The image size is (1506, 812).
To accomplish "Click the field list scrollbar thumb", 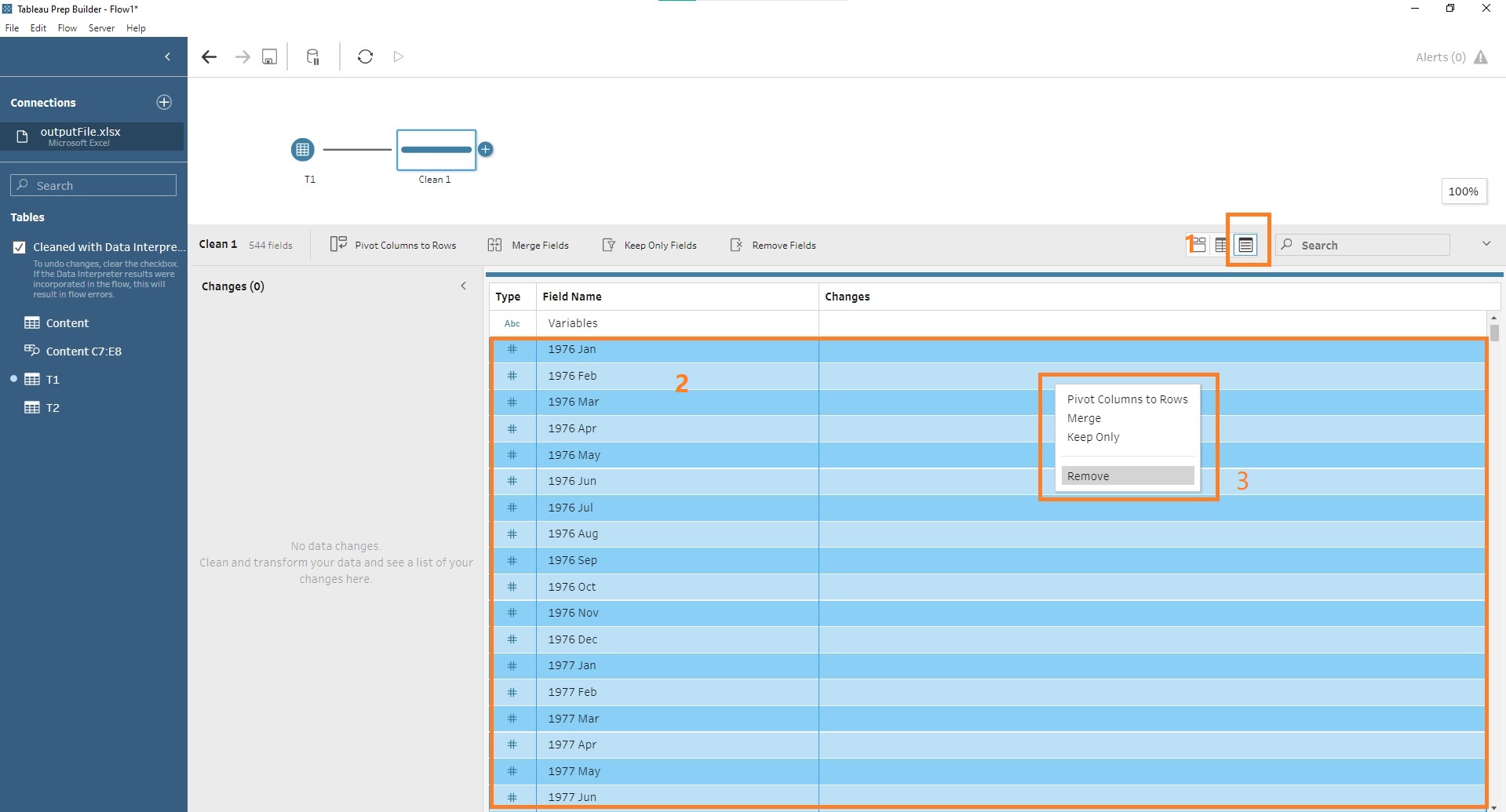I will point(1494,333).
